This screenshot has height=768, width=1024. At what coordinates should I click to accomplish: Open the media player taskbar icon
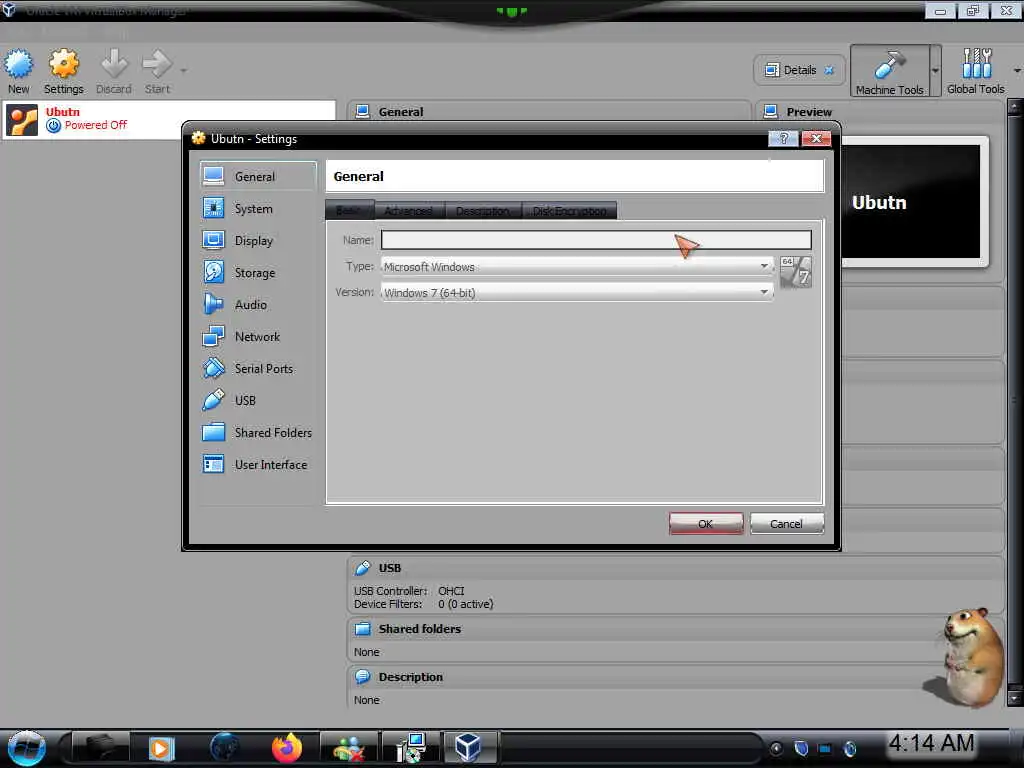click(x=161, y=748)
